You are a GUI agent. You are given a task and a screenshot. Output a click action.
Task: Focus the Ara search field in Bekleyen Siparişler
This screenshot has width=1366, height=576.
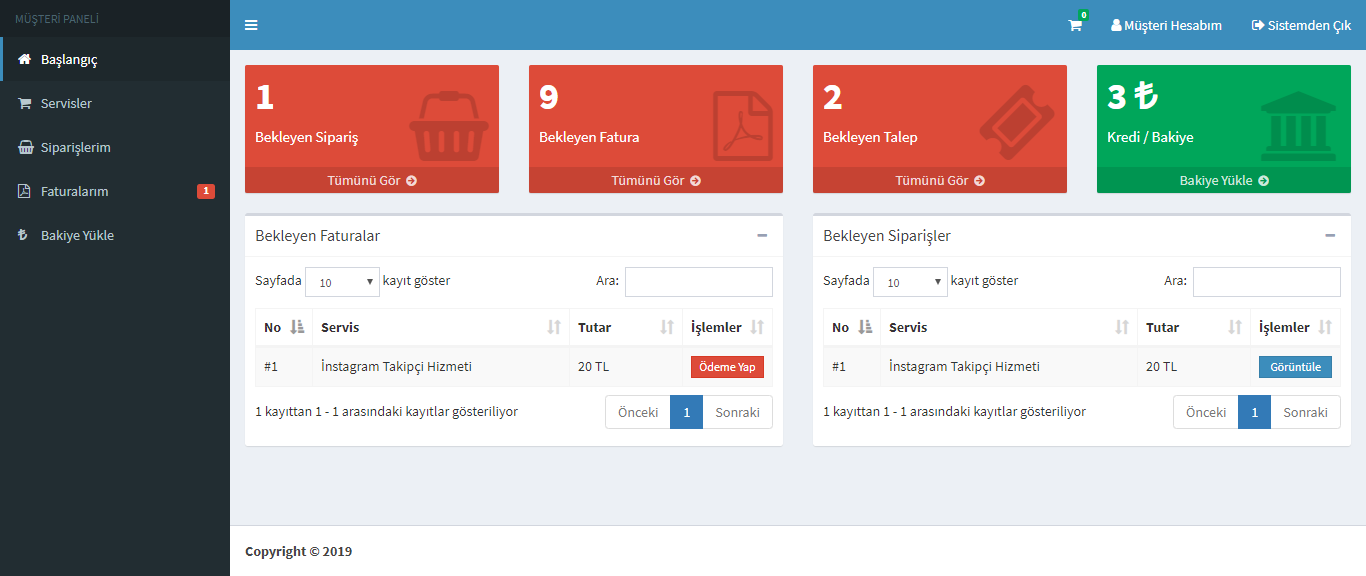click(x=1267, y=282)
